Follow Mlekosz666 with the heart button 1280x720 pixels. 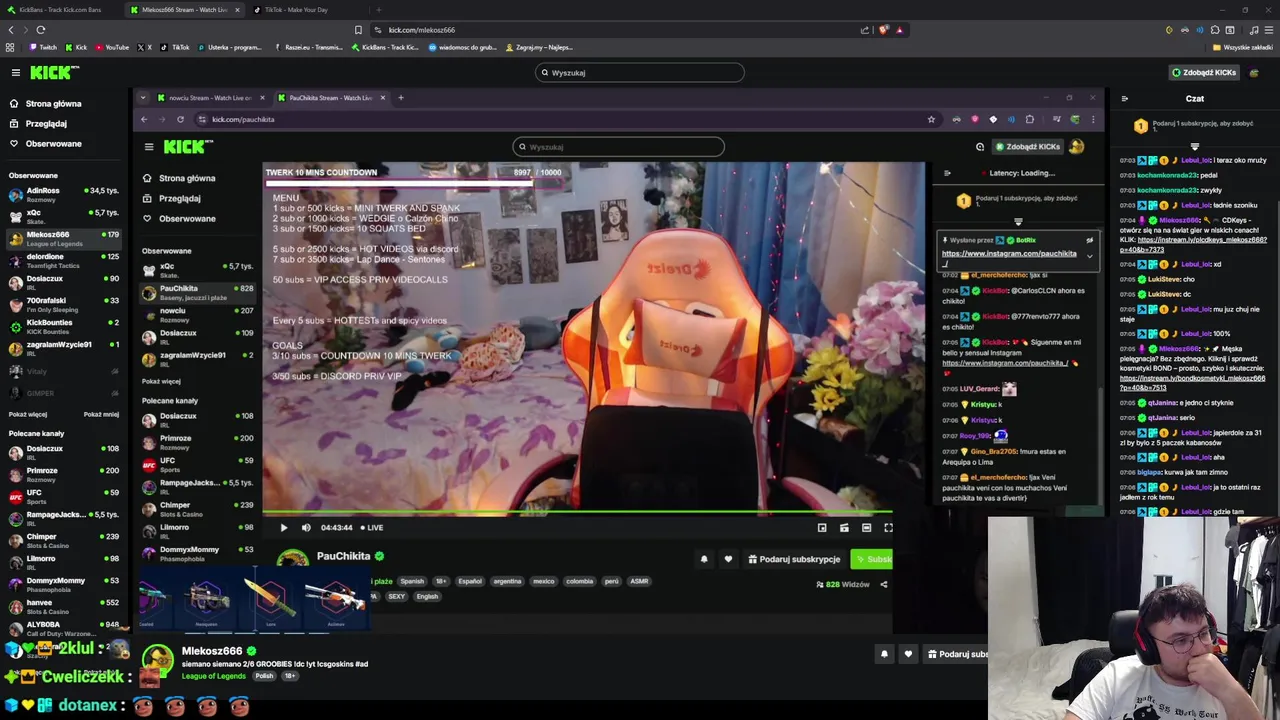(908, 654)
